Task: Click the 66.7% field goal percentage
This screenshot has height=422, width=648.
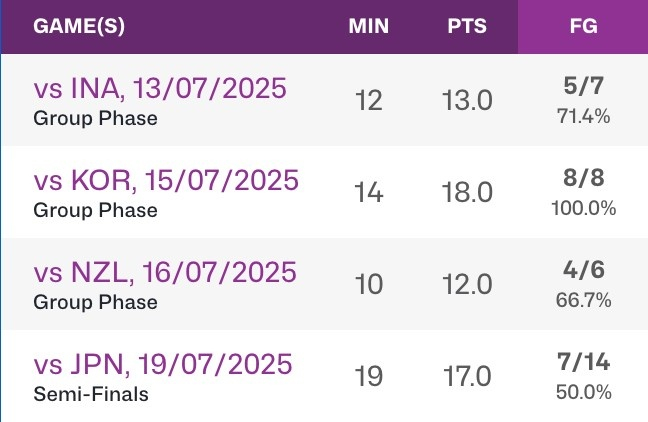Action: click(583, 301)
